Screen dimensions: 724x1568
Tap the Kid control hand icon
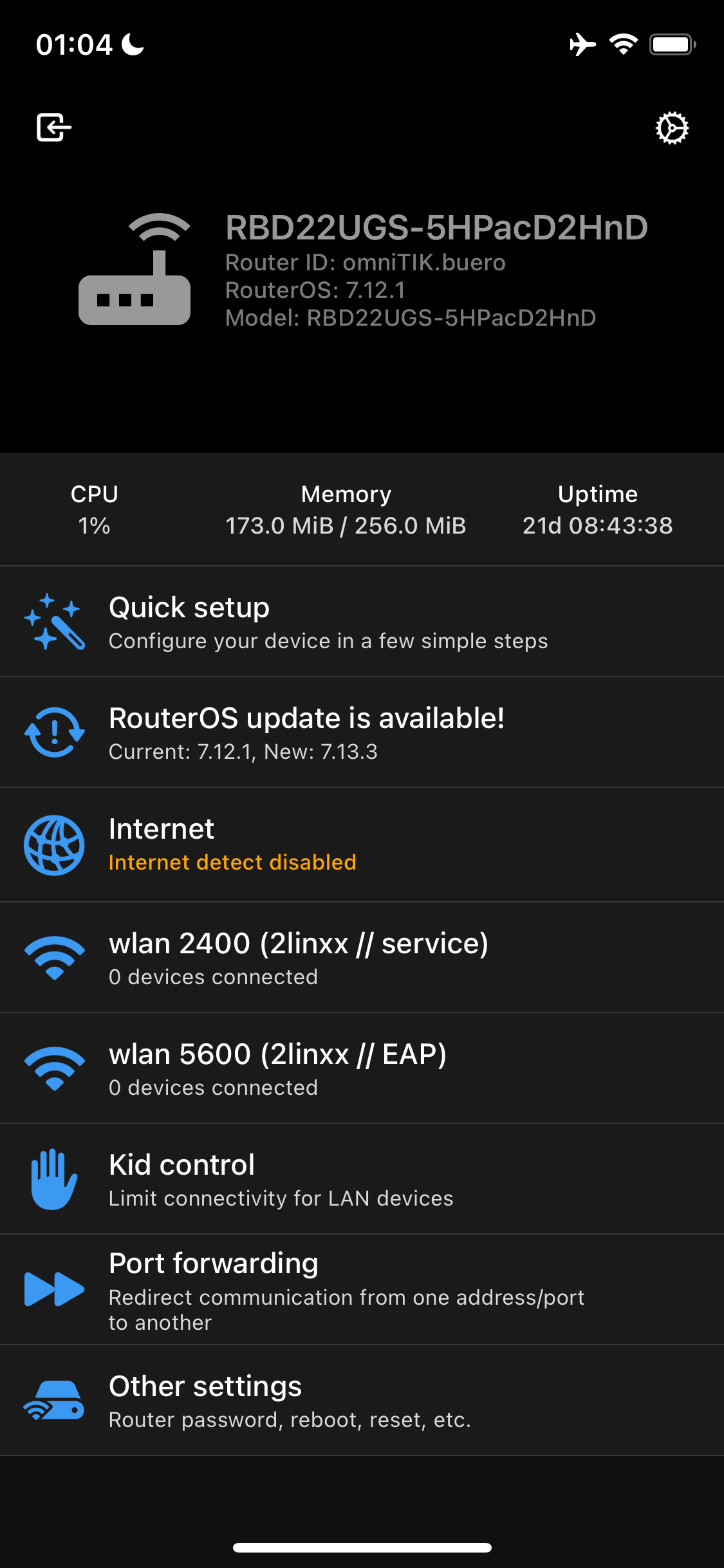[54, 1179]
